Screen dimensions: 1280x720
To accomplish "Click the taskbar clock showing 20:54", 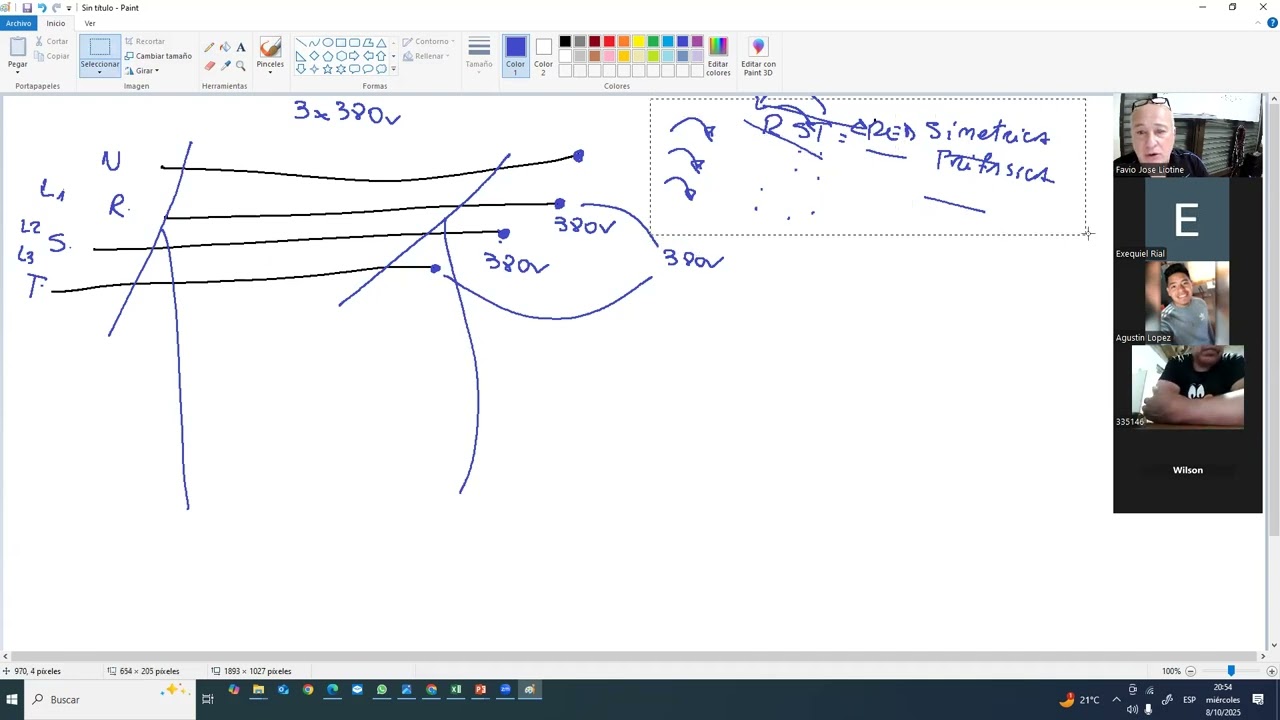I will point(1222,699).
